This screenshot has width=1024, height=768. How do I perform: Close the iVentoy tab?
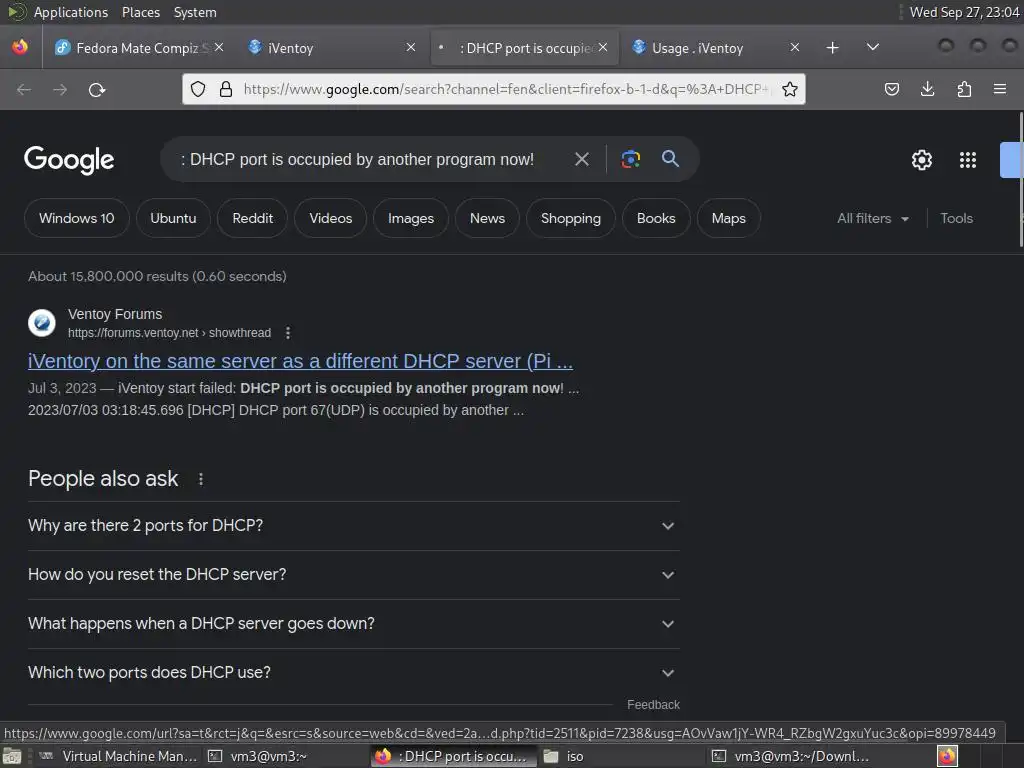coord(411,47)
